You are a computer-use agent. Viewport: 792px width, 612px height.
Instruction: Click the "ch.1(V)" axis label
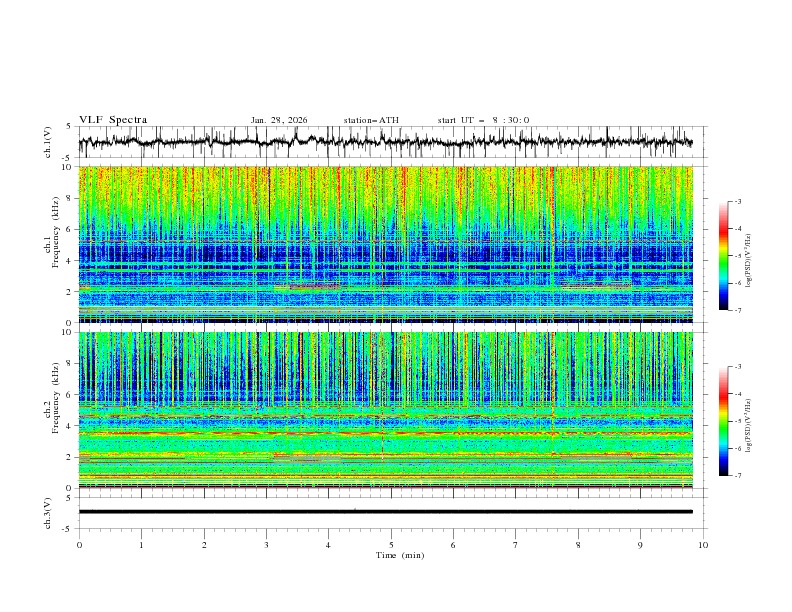49,142
